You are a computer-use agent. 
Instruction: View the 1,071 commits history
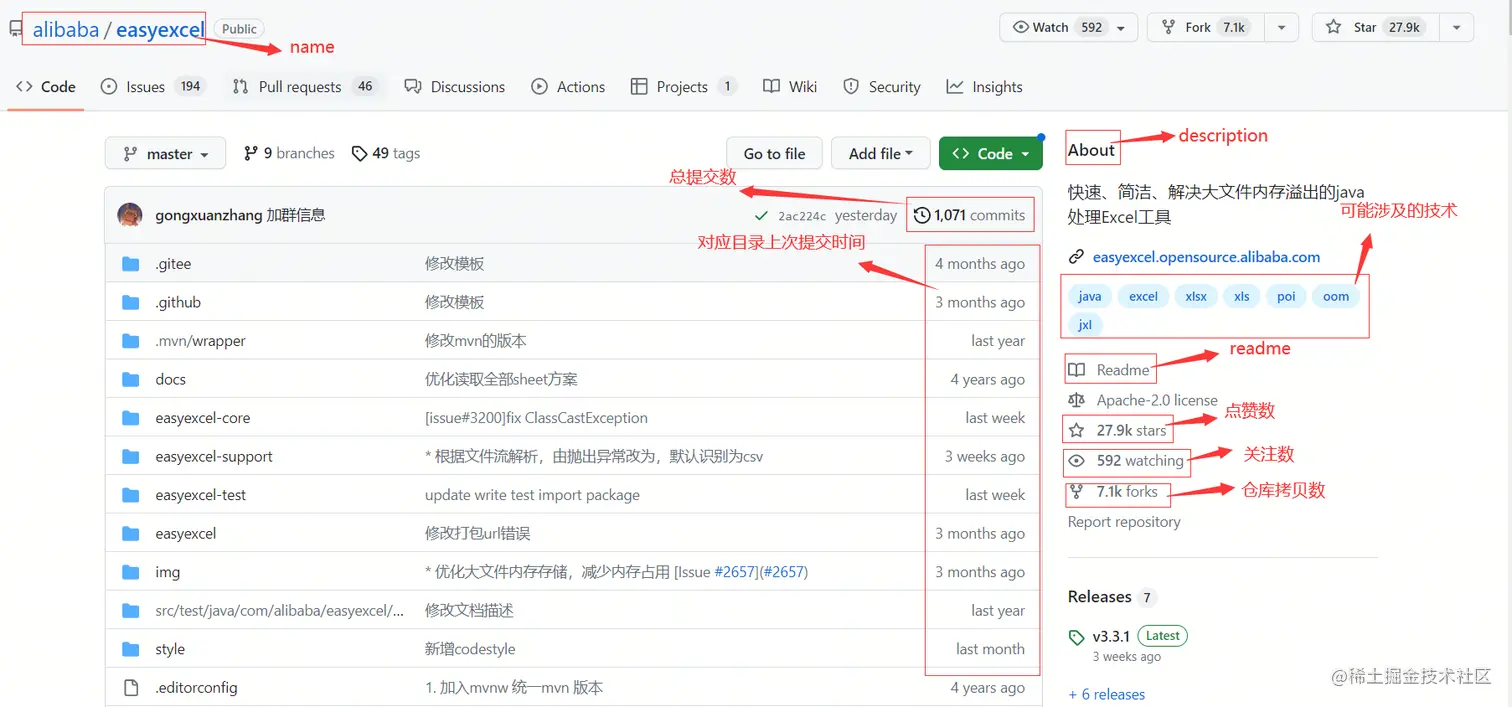(970, 215)
